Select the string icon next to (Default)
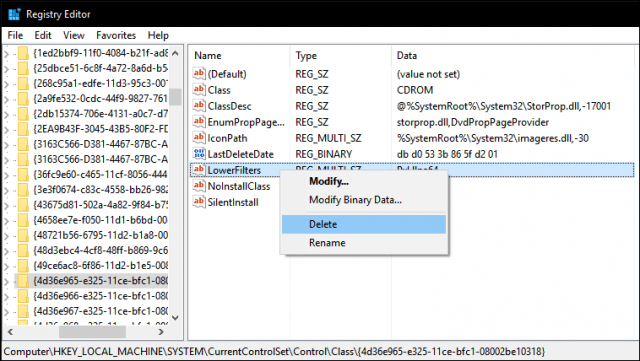The width and height of the screenshot is (640, 361). [199, 74]
